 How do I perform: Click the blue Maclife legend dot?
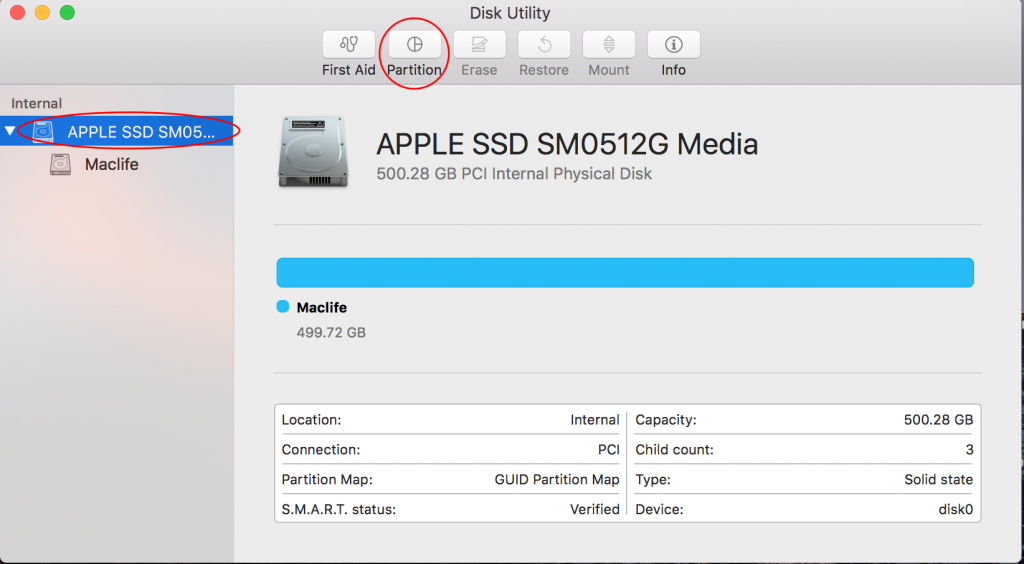pyautogui.click(x=283, y=307)
